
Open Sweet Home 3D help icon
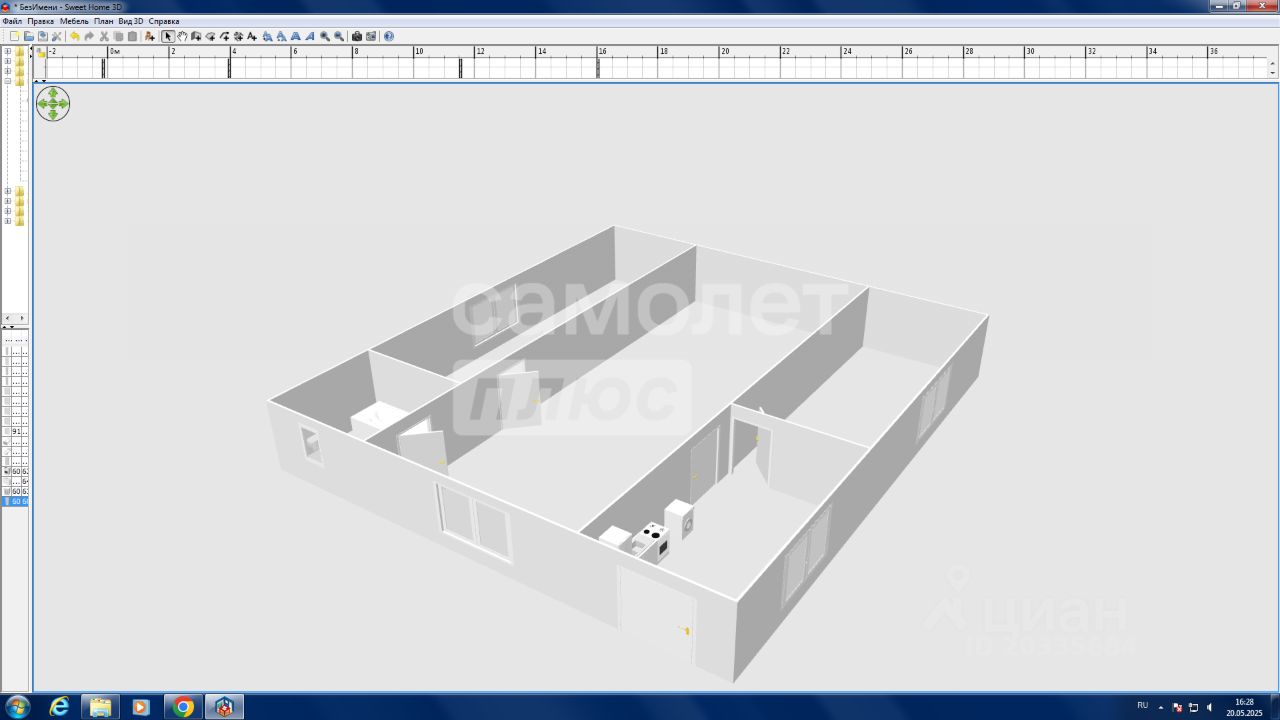coord(388,36)
